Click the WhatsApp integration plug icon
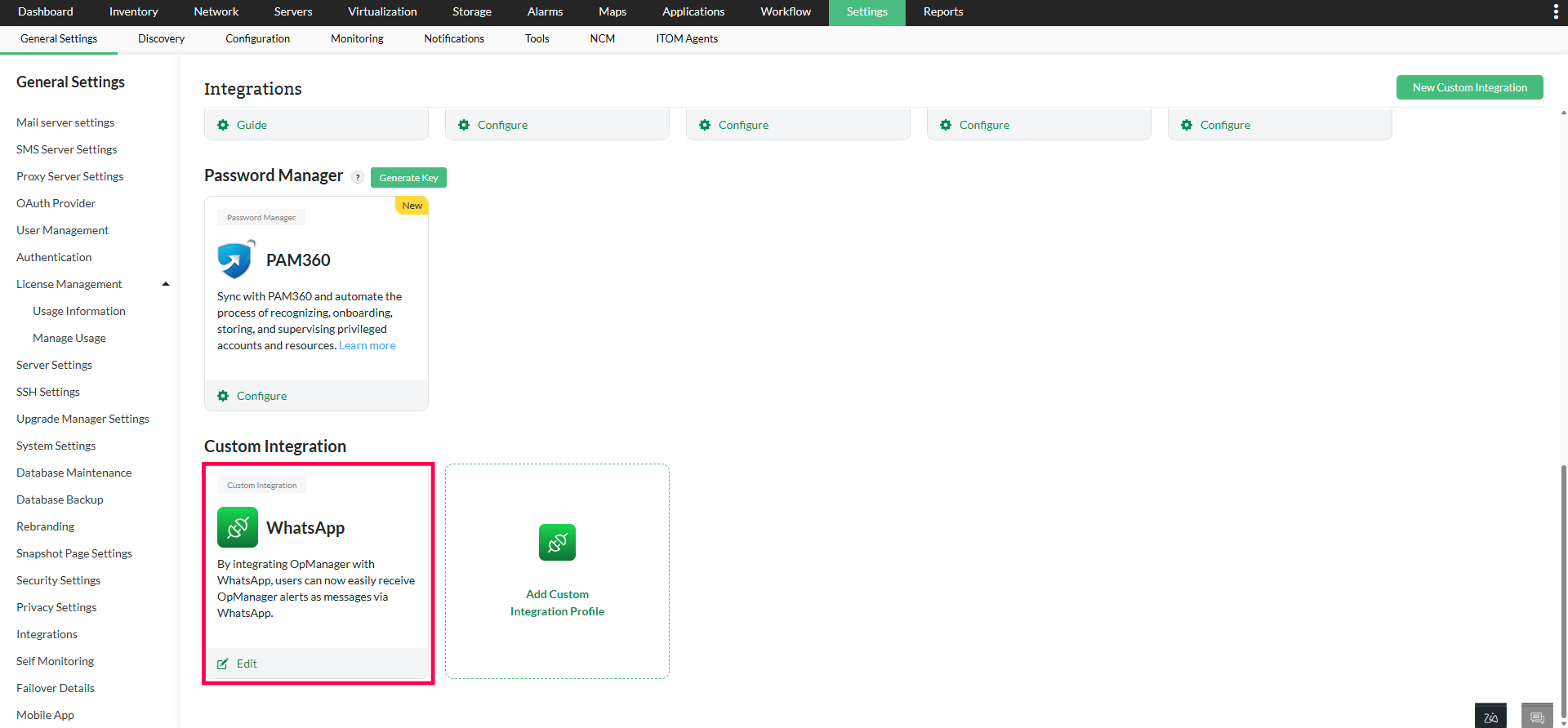 [x=238, y=527]
